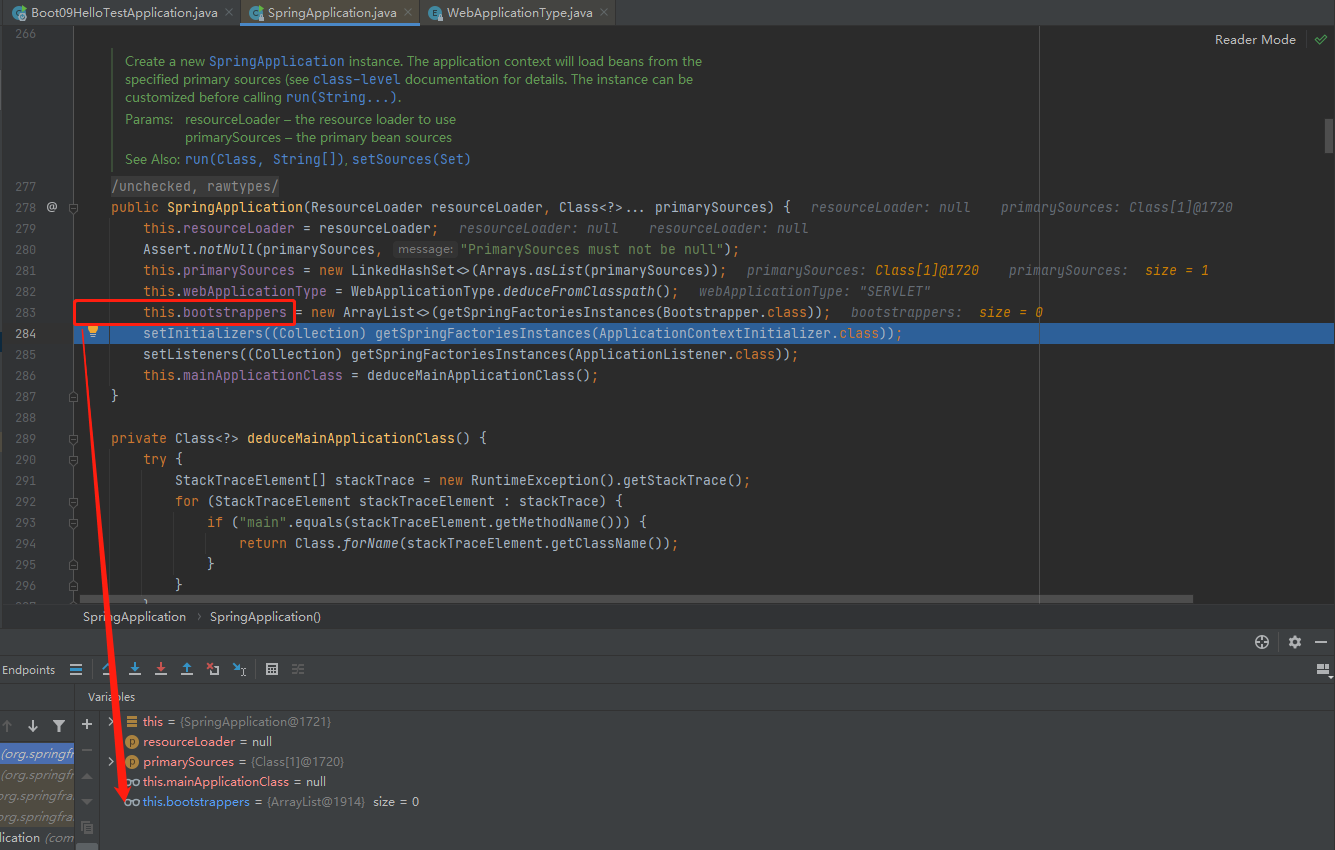Click the Drop Frame icon
This screenshot has height=850, width=1335.
[x=213, y=669]
